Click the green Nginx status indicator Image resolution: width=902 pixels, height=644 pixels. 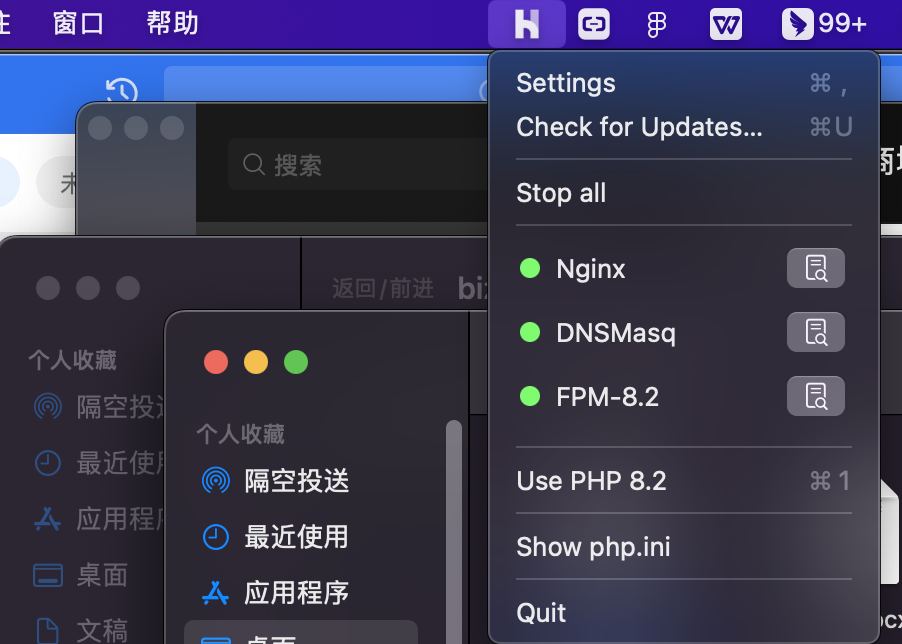[x=530, y=268]
